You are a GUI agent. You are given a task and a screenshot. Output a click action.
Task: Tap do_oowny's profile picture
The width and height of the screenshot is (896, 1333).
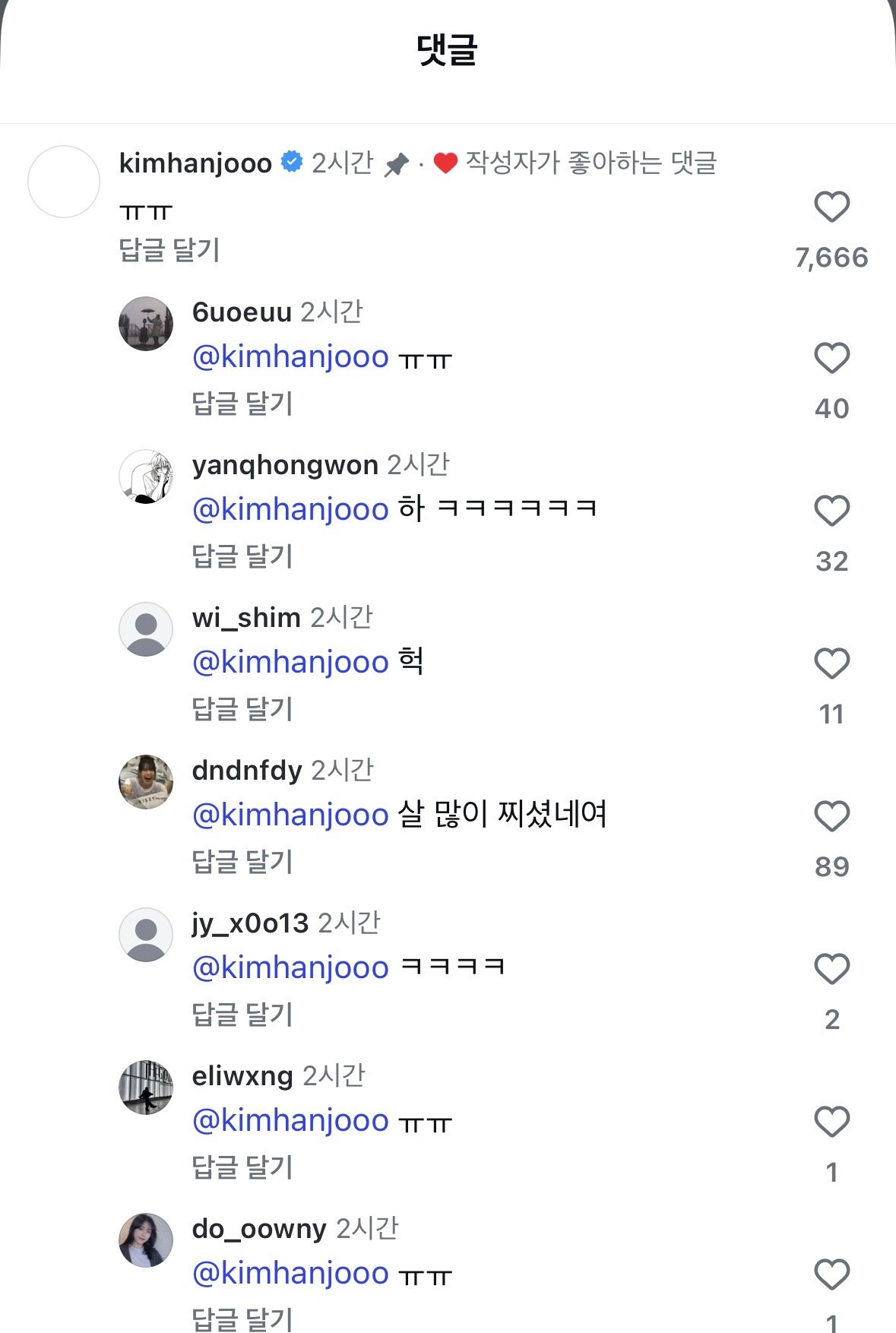pyautogui.click(x=146, y=1240)
